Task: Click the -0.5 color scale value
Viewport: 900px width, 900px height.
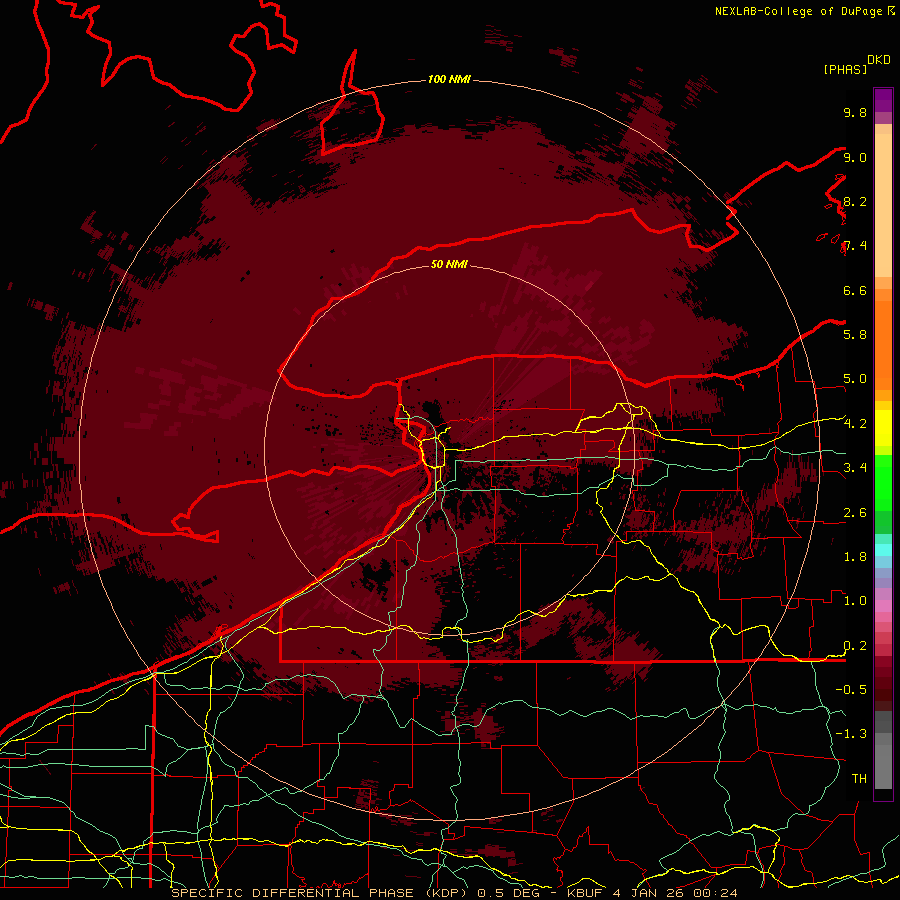Action: tap(851, 689)
